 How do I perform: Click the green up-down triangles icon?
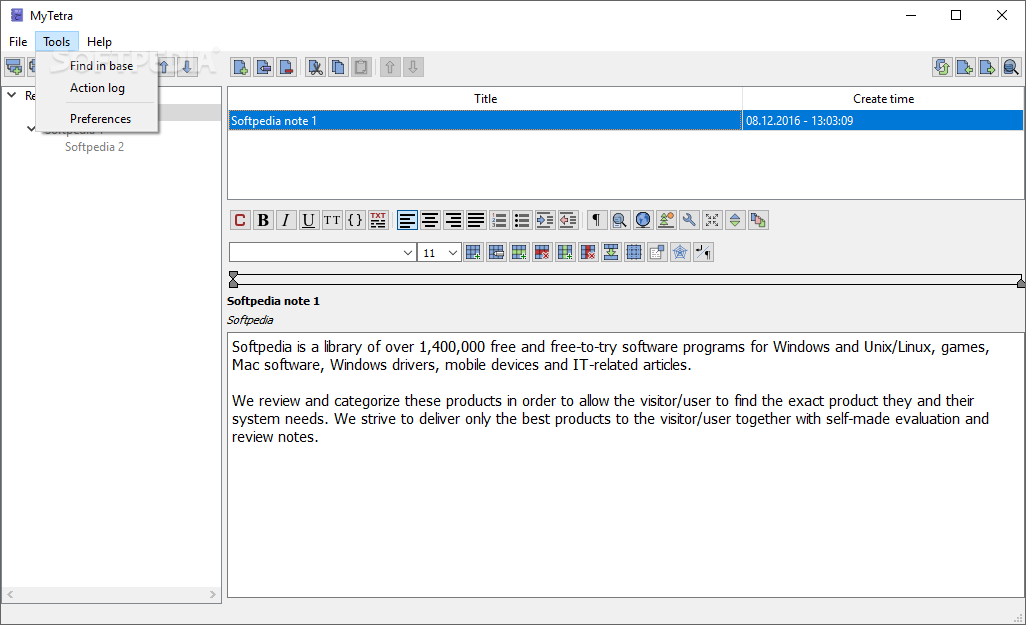coord(735,220)
